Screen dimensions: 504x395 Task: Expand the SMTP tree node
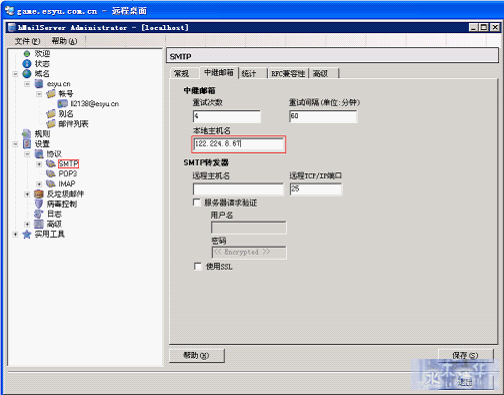pos(39,164)
